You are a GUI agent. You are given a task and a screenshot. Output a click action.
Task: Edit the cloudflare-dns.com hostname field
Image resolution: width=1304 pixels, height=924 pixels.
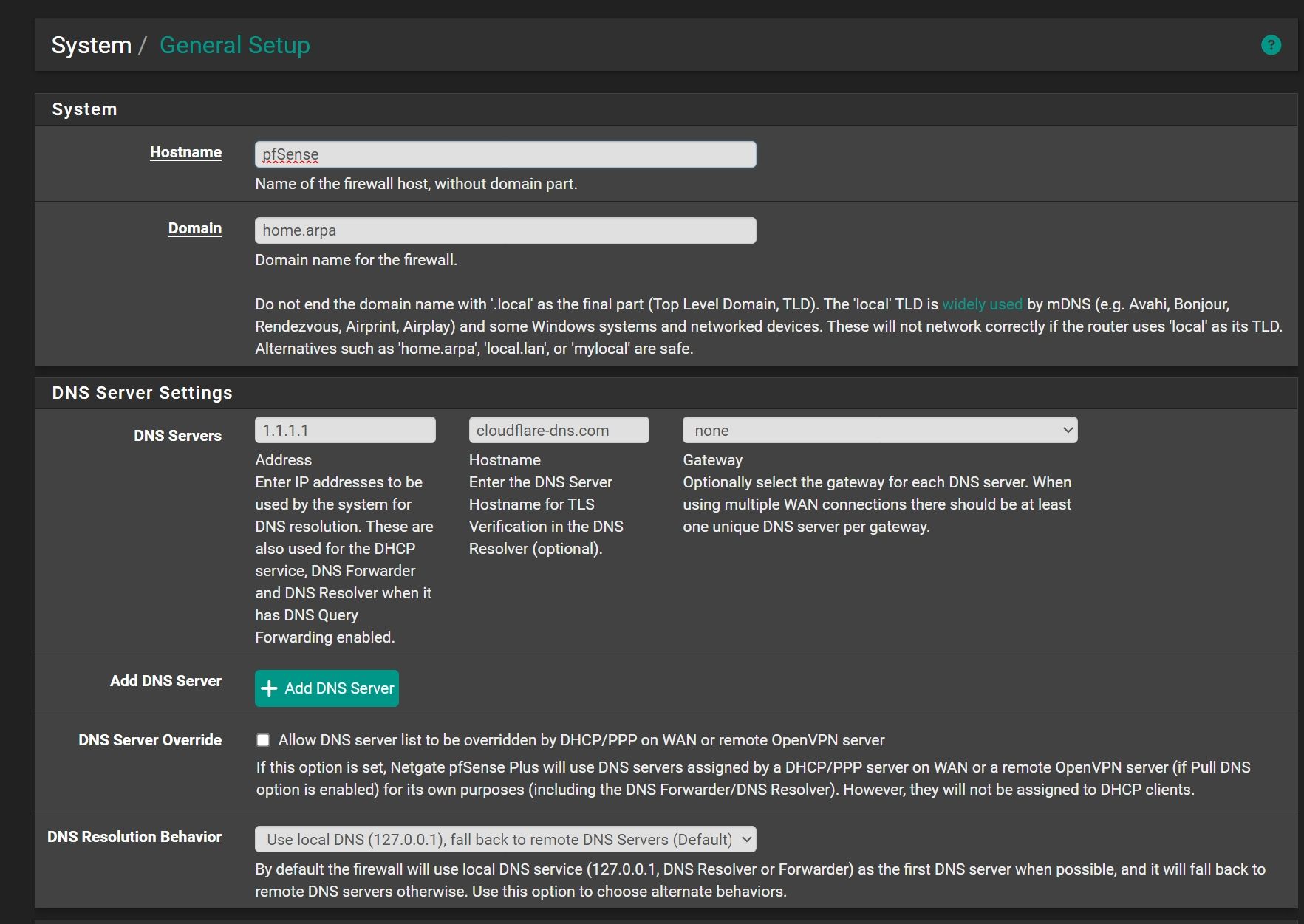559,430
